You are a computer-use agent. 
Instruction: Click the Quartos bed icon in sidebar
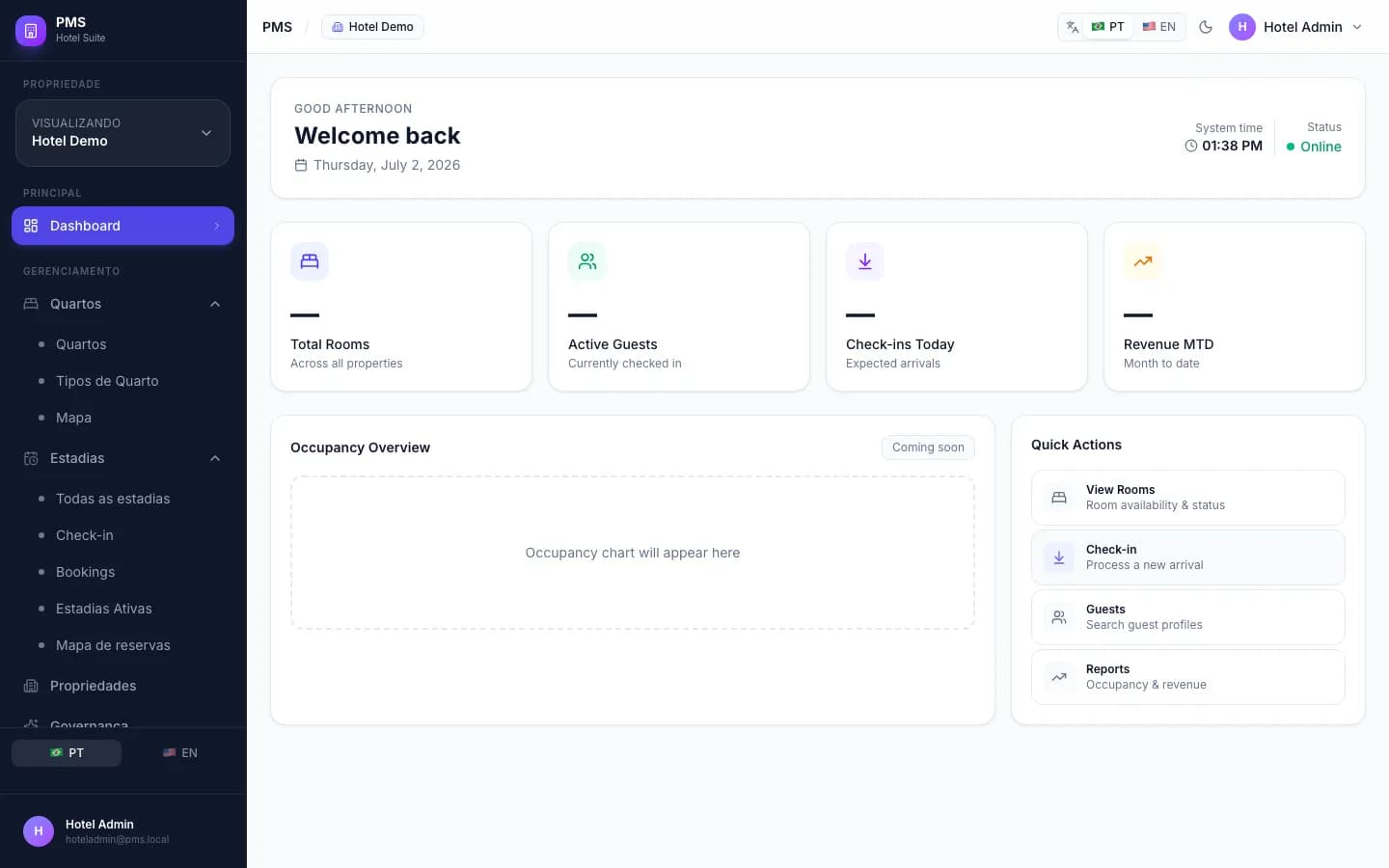[31, 304]
